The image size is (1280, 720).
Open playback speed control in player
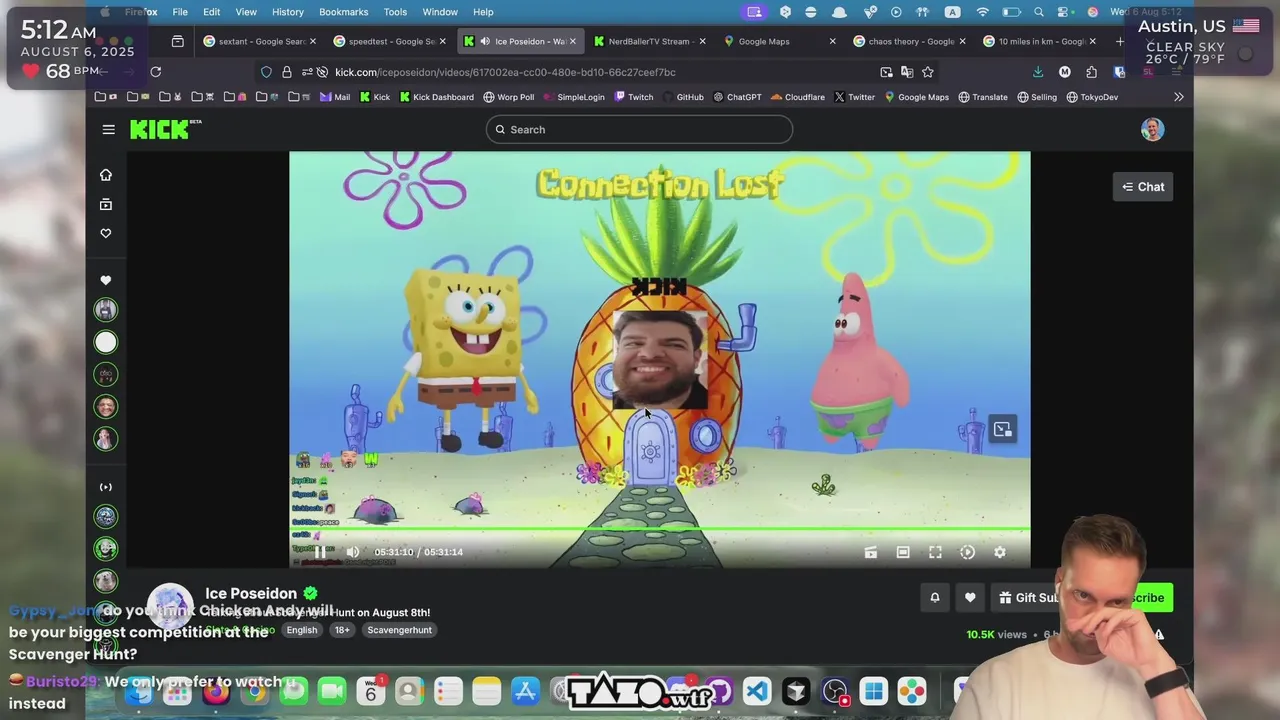pos(967,552)
